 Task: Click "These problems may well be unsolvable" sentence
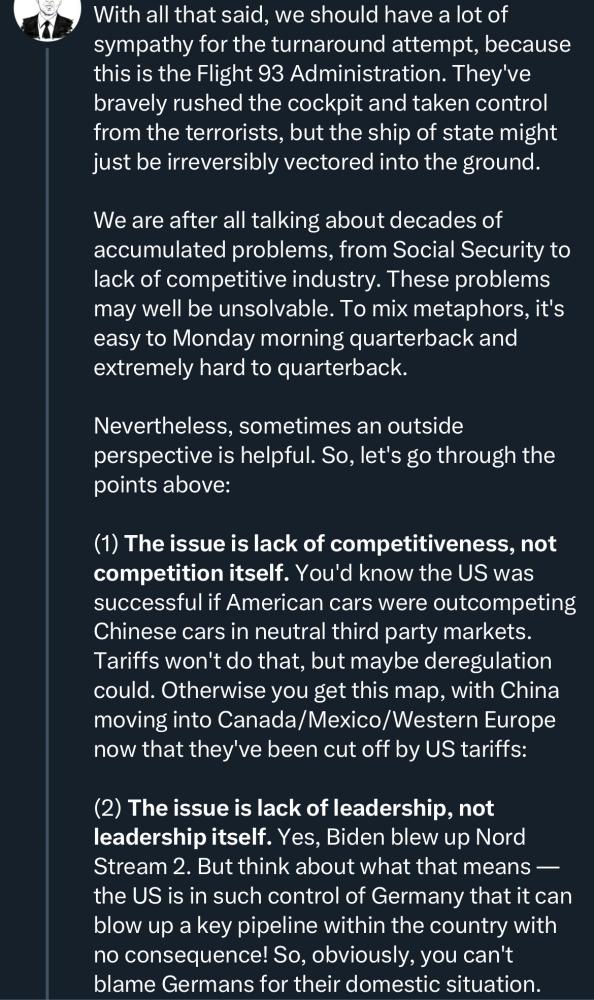coord(322,294)
